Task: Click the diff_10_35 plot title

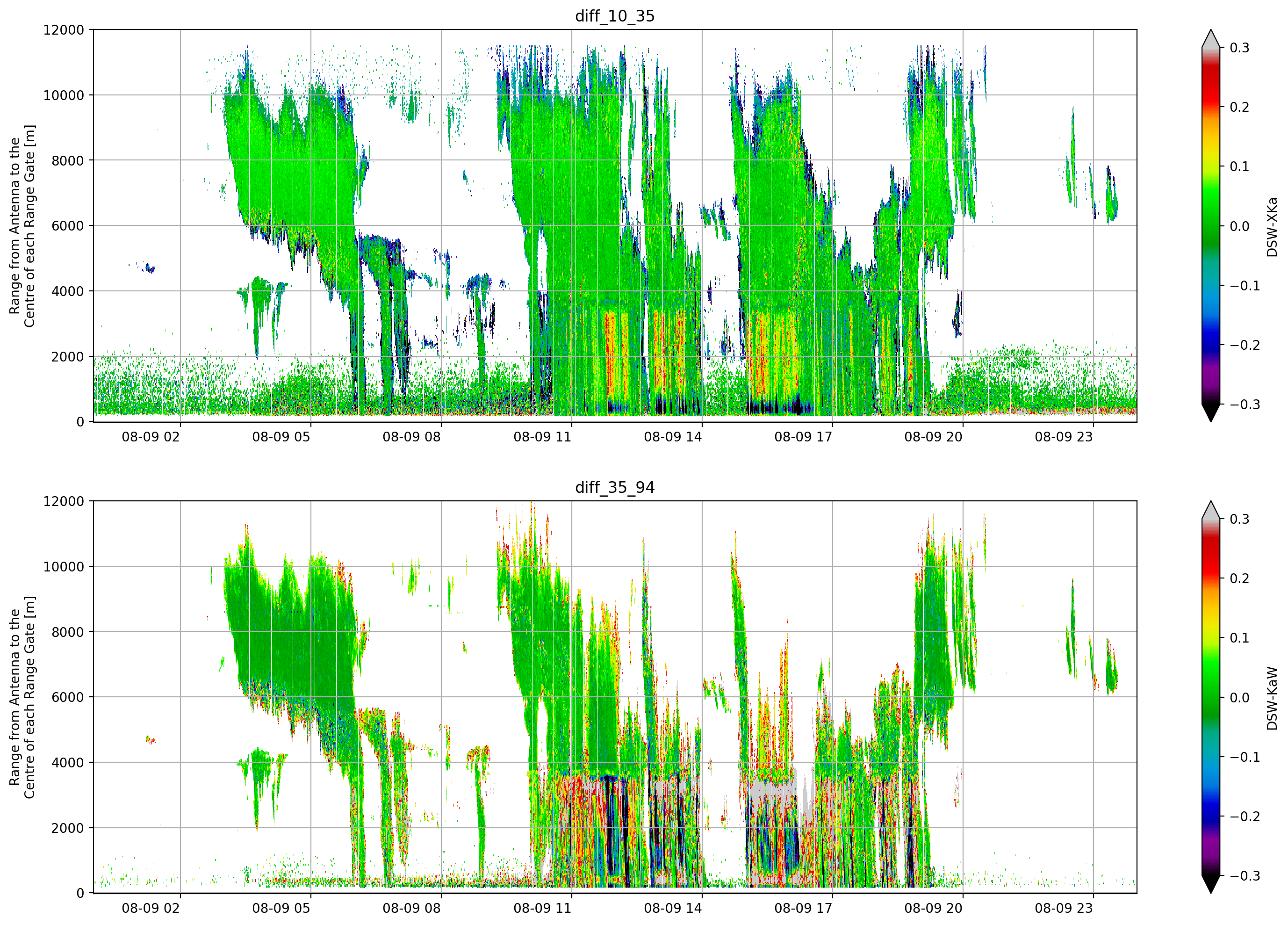Action: pos(615,16)
